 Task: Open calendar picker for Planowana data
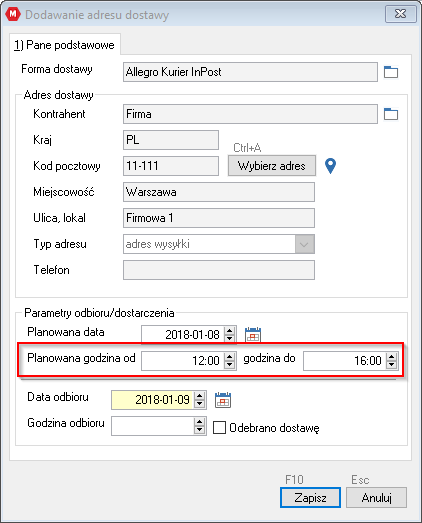click(253, 335)
